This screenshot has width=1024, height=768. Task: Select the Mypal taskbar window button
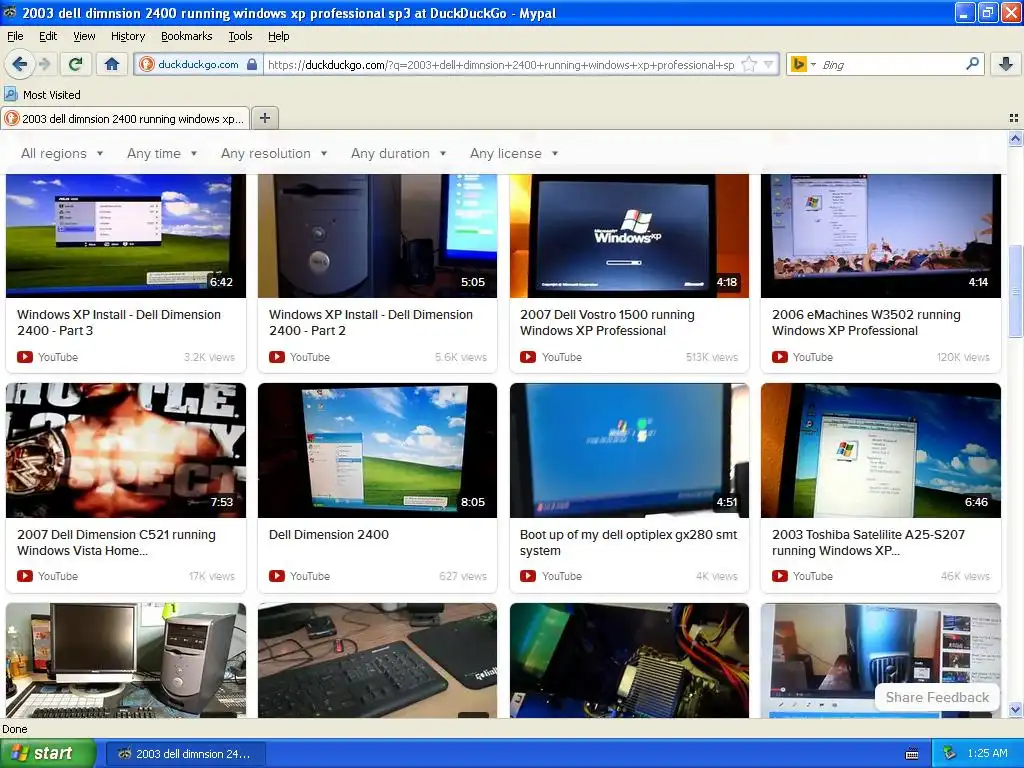point(185,754)
